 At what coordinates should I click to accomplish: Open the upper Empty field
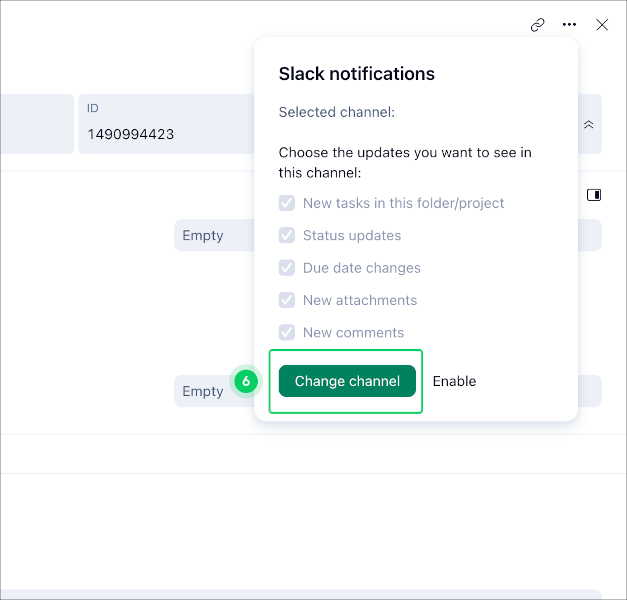tap(212, 236)
